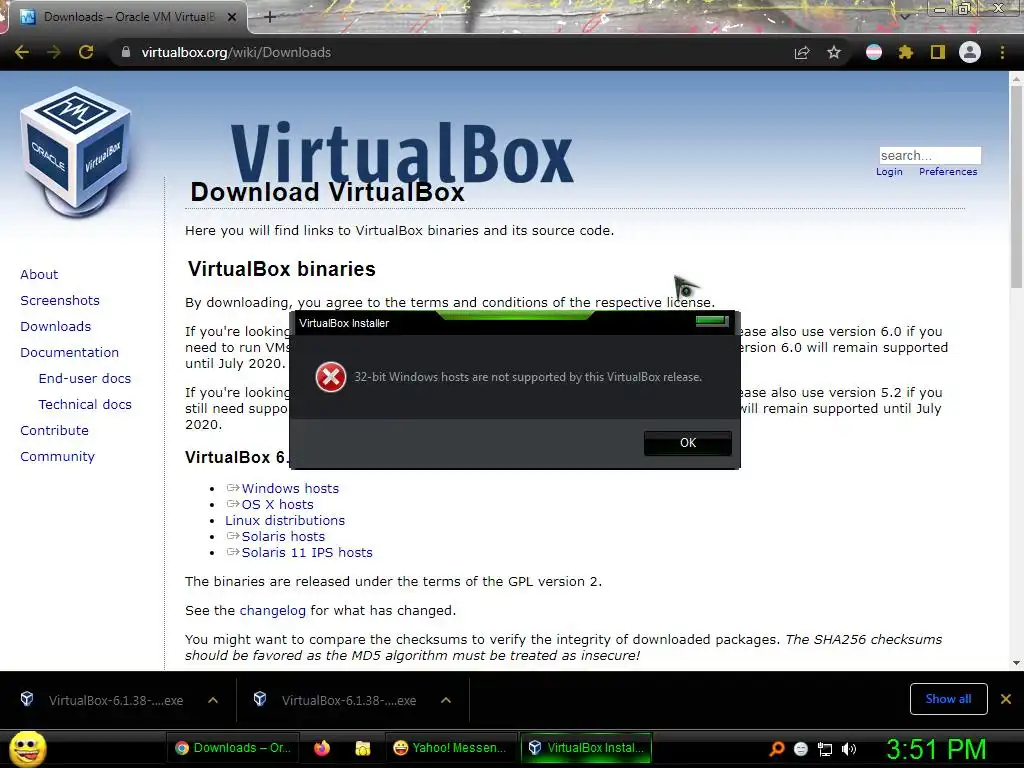Open the Login link

[889, 172]
